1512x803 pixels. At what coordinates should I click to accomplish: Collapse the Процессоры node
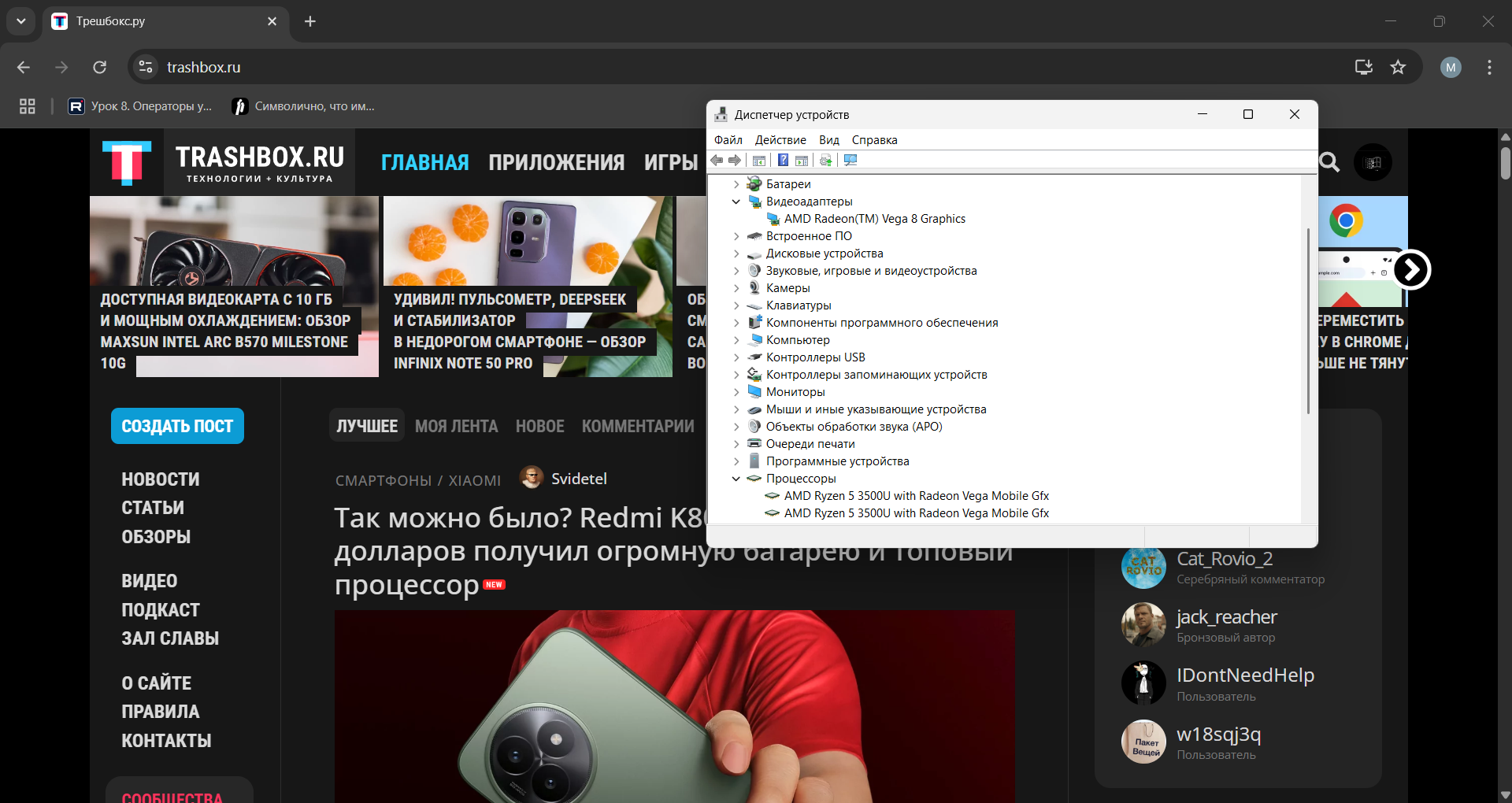736,479
